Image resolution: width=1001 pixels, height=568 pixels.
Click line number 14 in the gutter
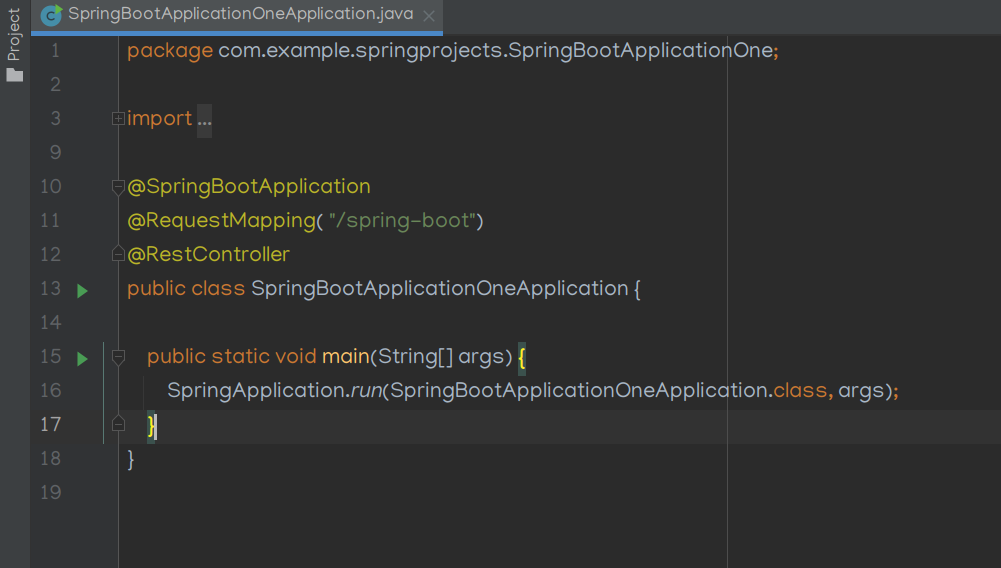coord(50,322)
